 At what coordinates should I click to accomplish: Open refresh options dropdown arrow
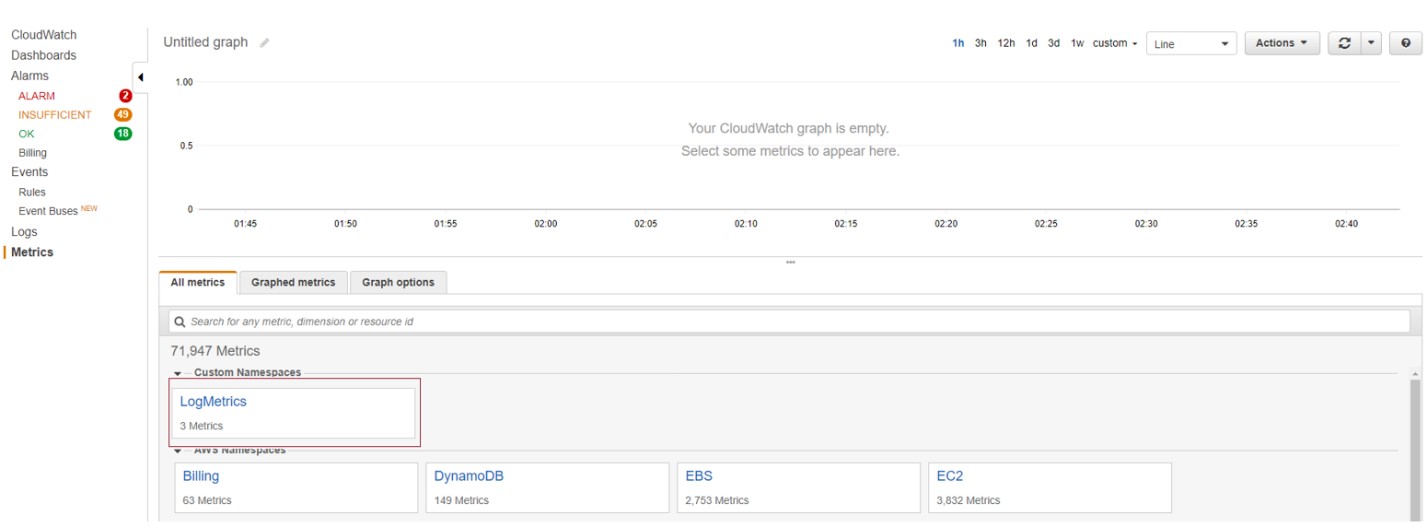[x=1371, y=43]
